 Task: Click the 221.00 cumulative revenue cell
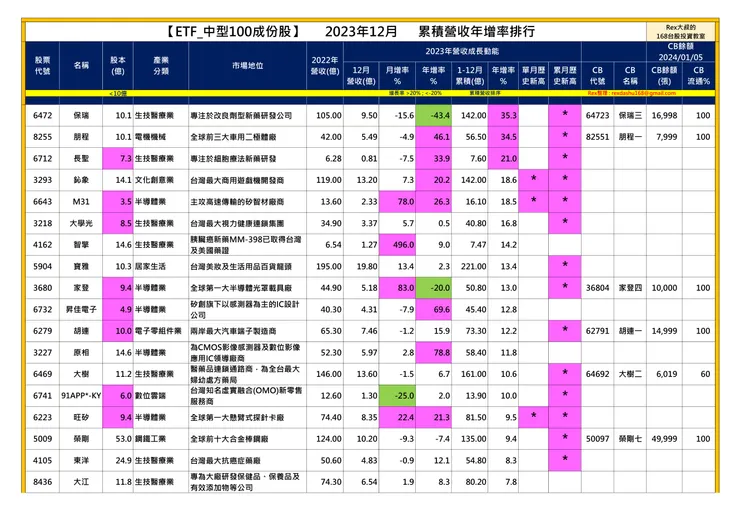tap(470, 266)
